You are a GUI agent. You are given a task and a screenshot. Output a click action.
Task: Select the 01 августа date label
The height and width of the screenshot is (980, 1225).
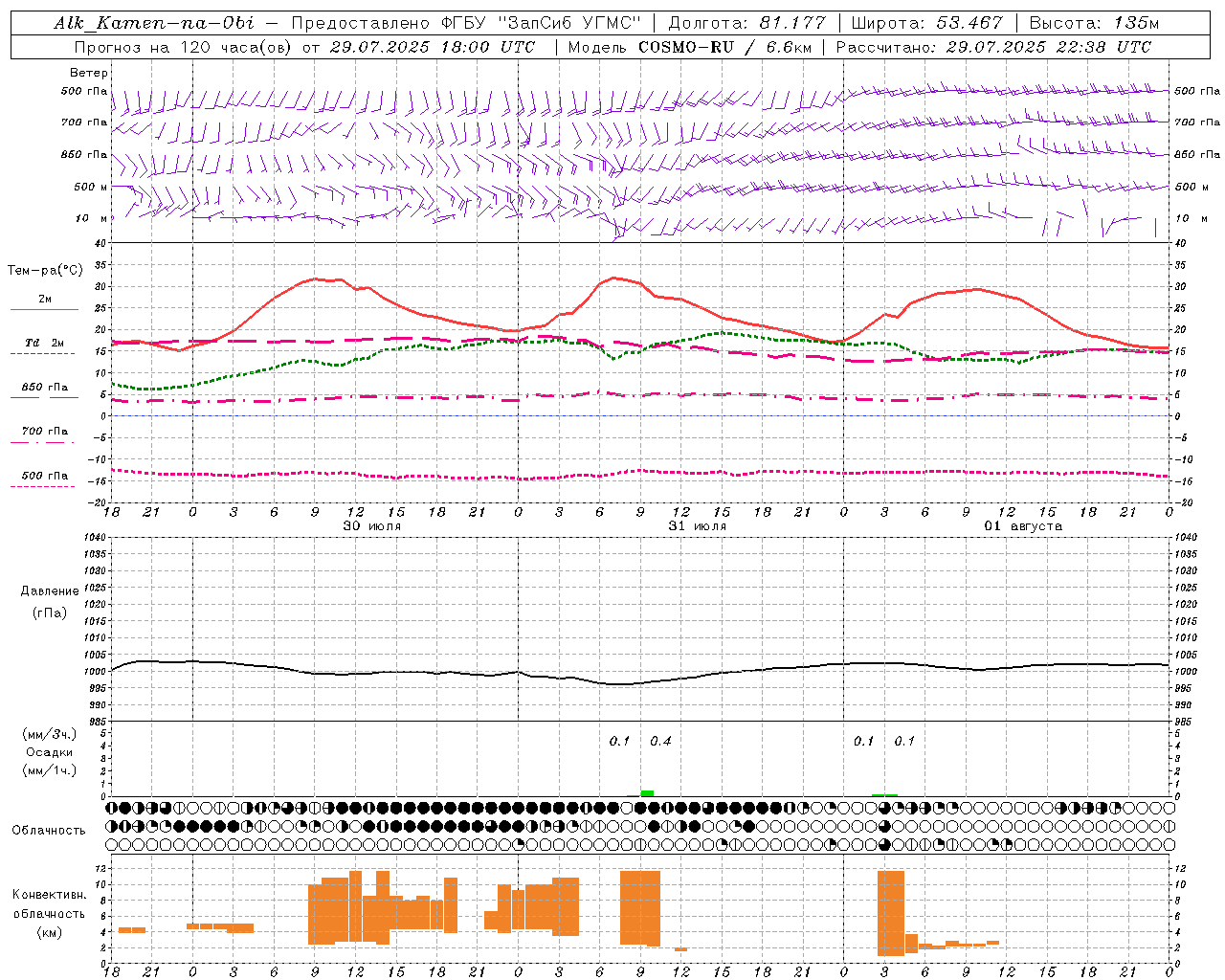(x=1023, y=526)
